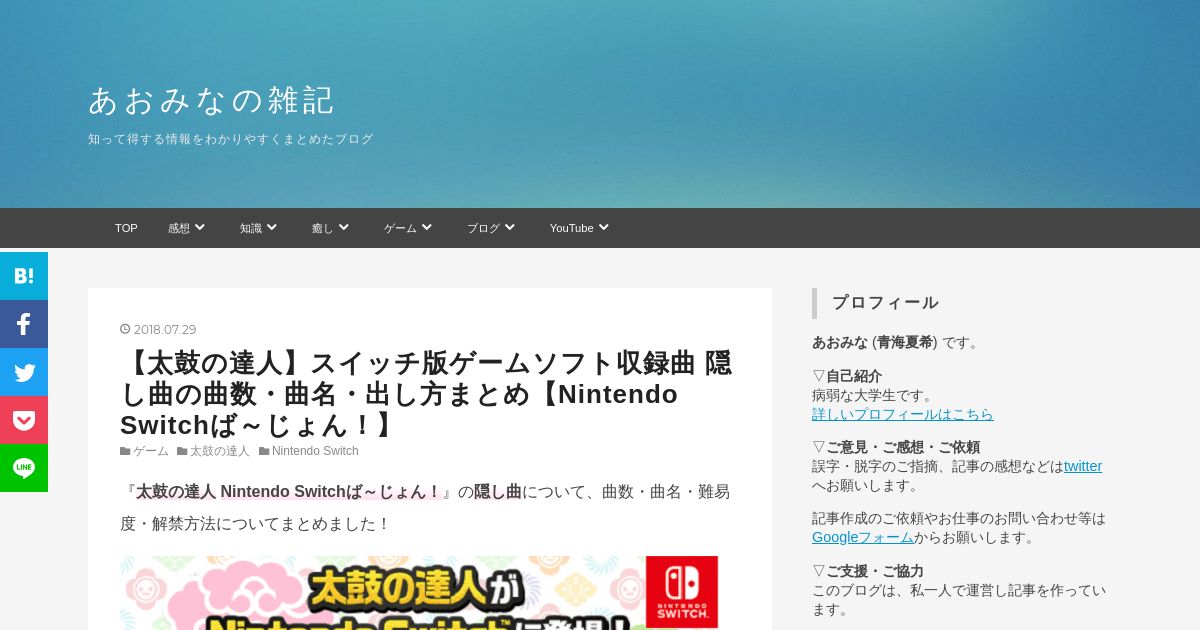The height and width of the screenshot is (630, 1200).
Task: Expand the YouTube dropdown chevron
Action: tap(603, 227)
